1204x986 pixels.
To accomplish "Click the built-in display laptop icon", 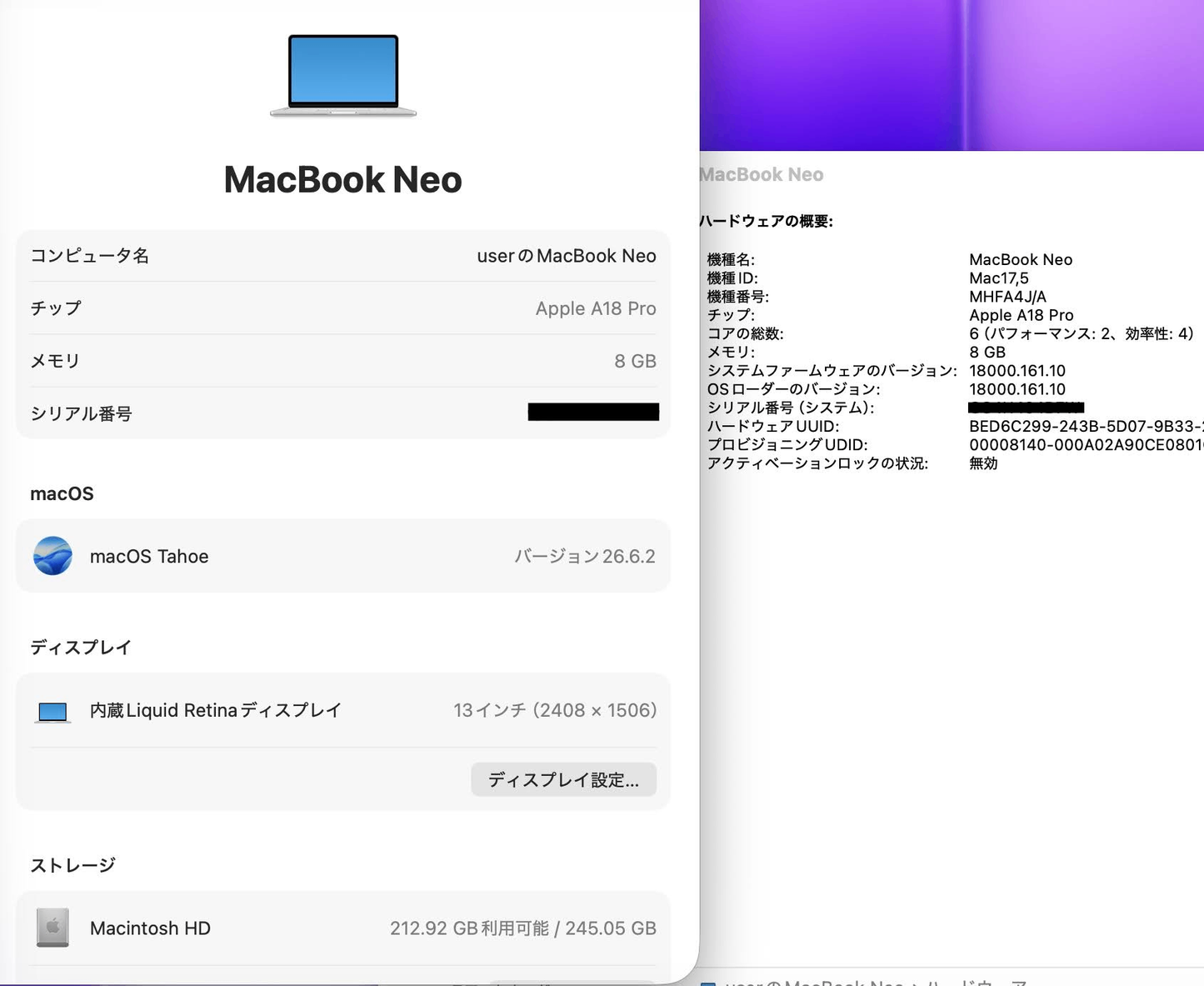I will [x=52, y=712].
